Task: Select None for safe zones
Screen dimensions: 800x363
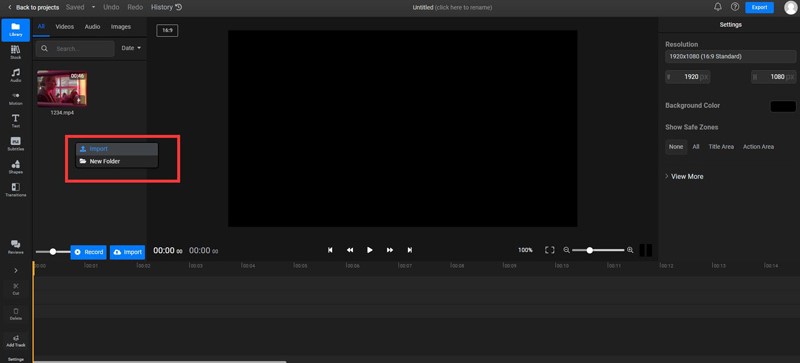Action: tap(676, 147)
